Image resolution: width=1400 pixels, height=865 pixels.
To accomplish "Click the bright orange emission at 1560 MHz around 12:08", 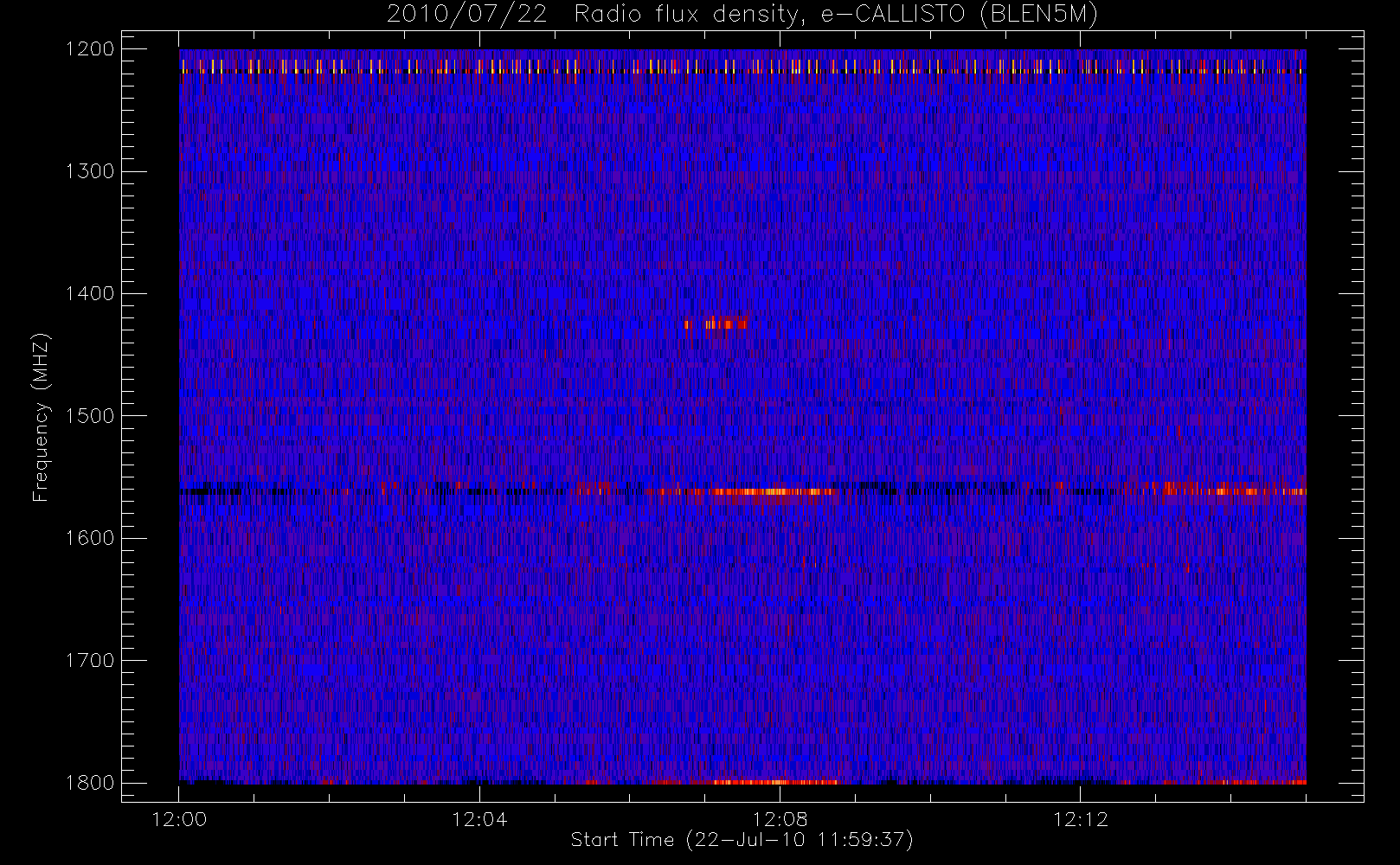I will click(773, 492).
